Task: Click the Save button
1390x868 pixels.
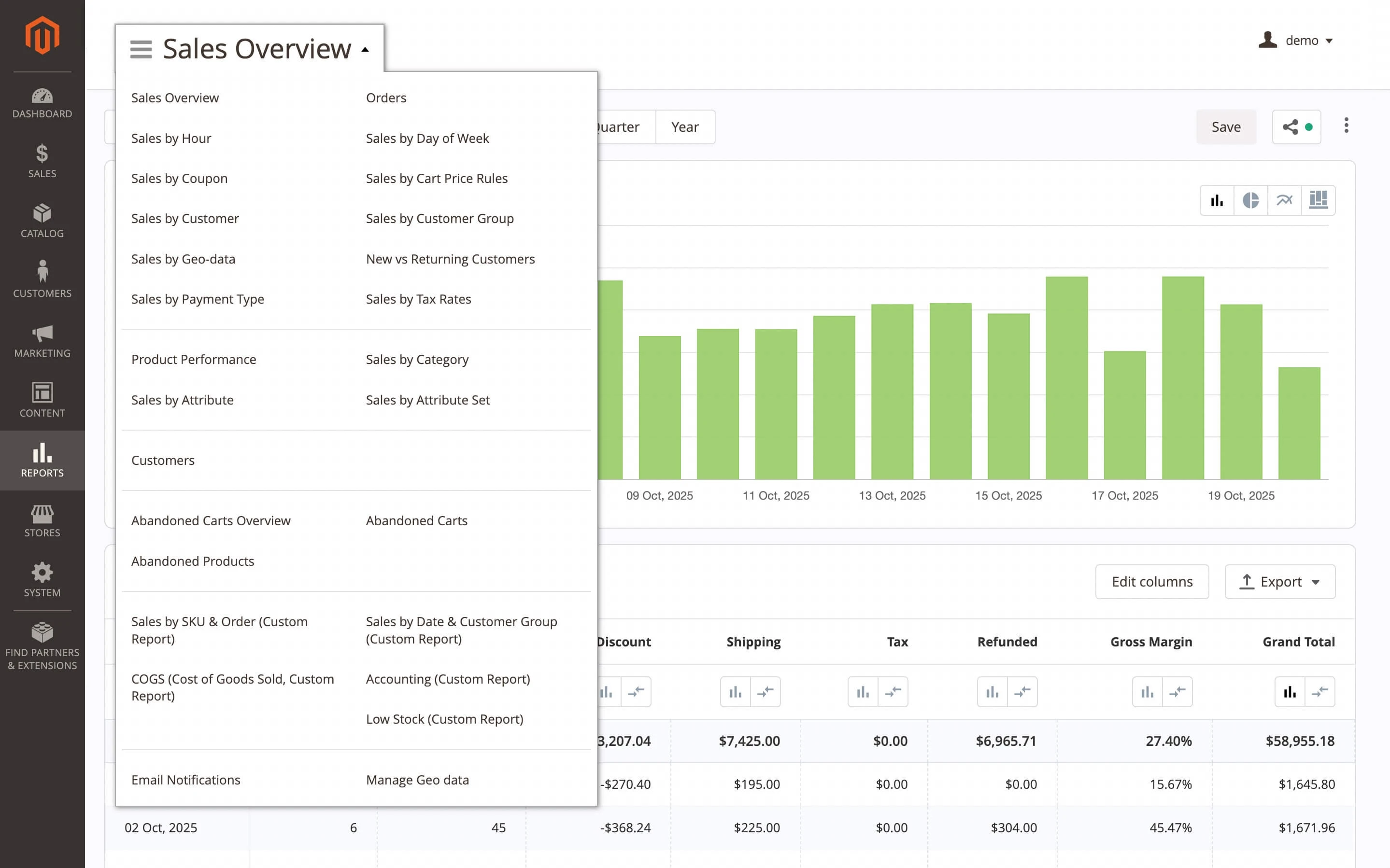Action: tap(1226, 127)
